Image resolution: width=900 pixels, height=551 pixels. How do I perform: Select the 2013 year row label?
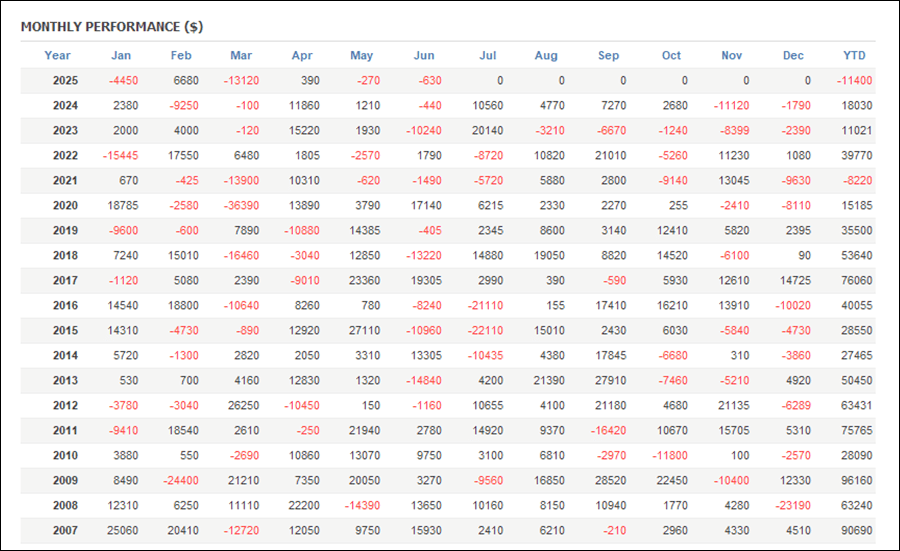click(65, 380)
